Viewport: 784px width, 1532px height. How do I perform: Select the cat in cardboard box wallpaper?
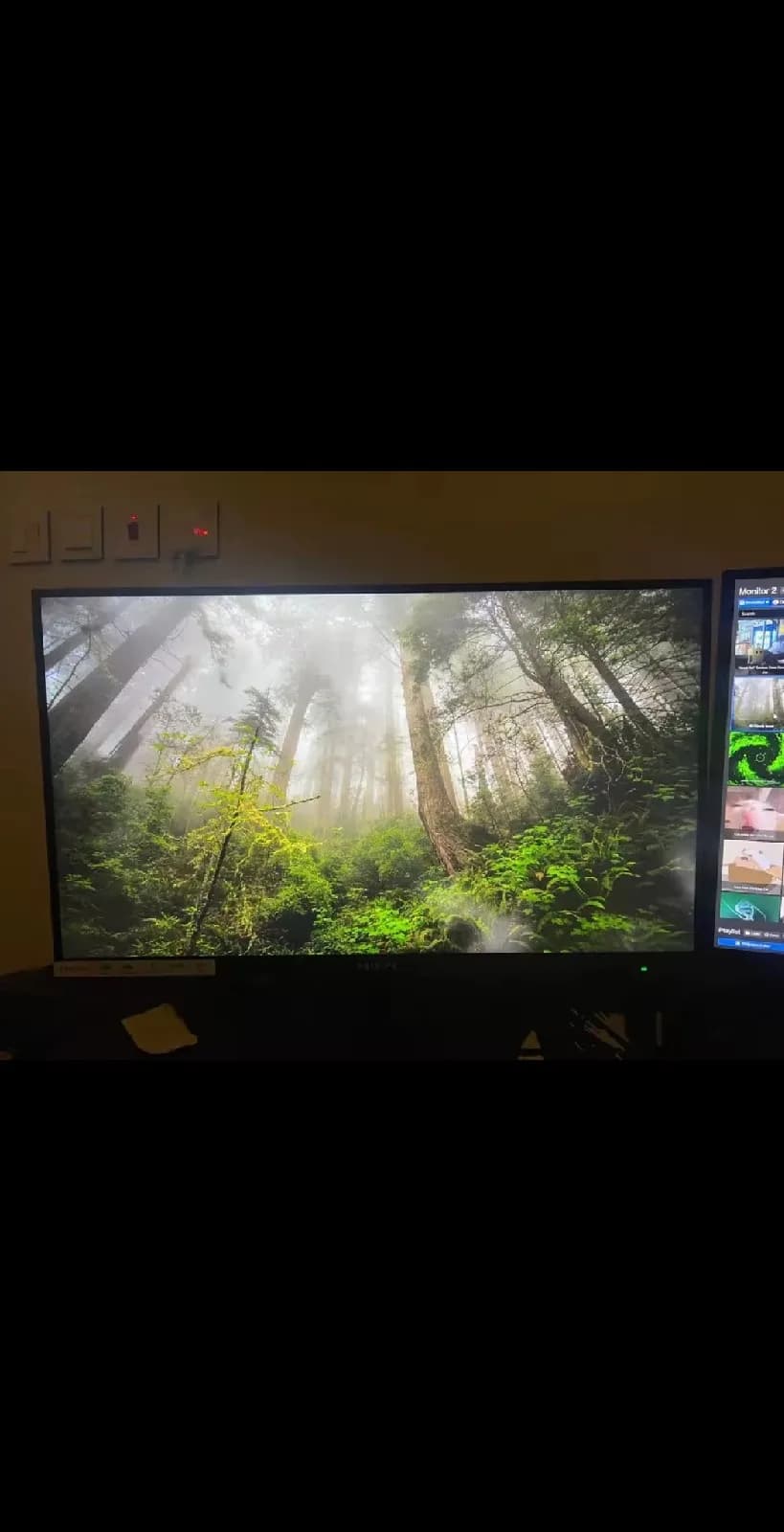(x=752, y=867)
